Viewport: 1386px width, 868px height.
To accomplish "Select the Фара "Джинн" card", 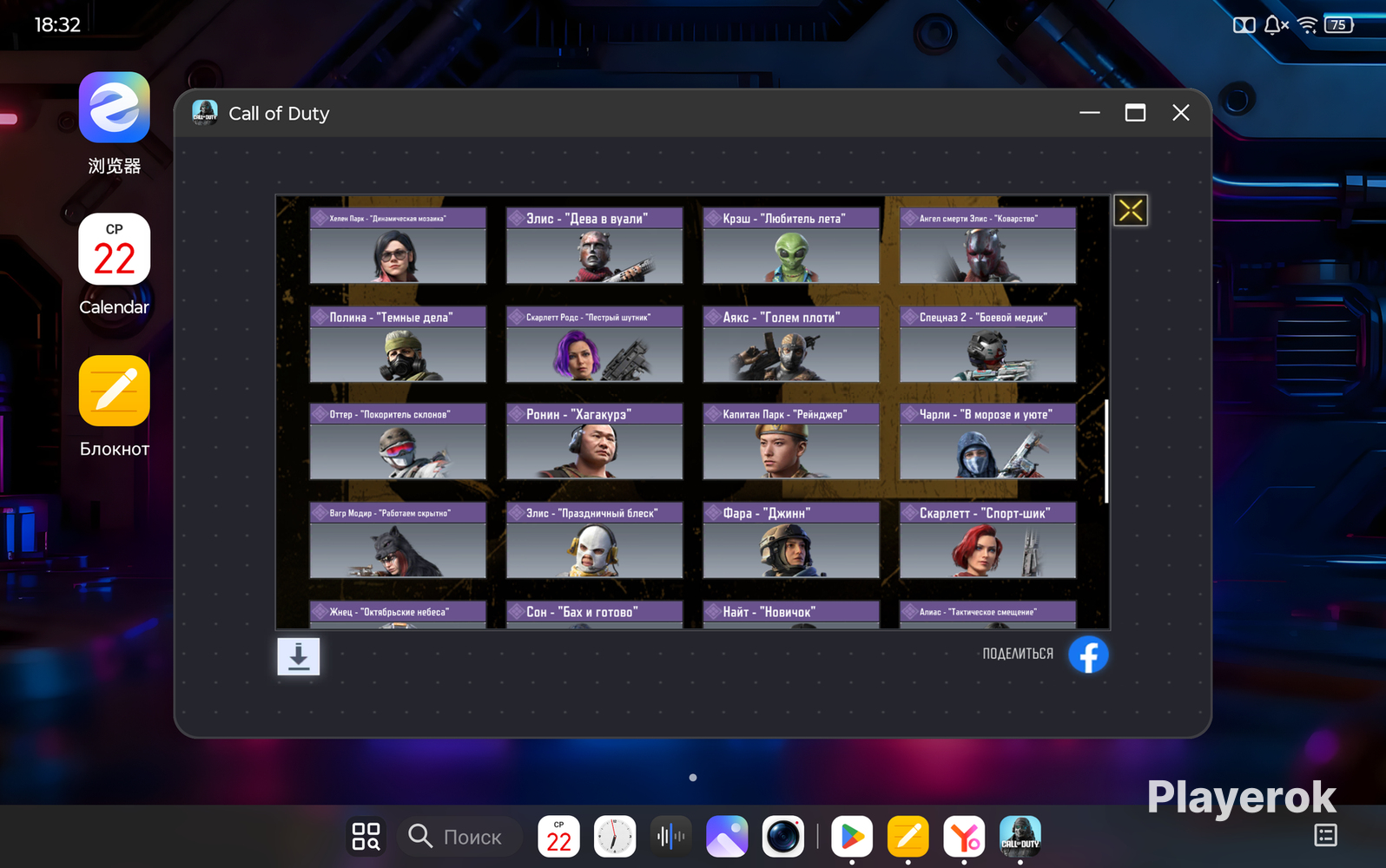I will tap(791, 540).
